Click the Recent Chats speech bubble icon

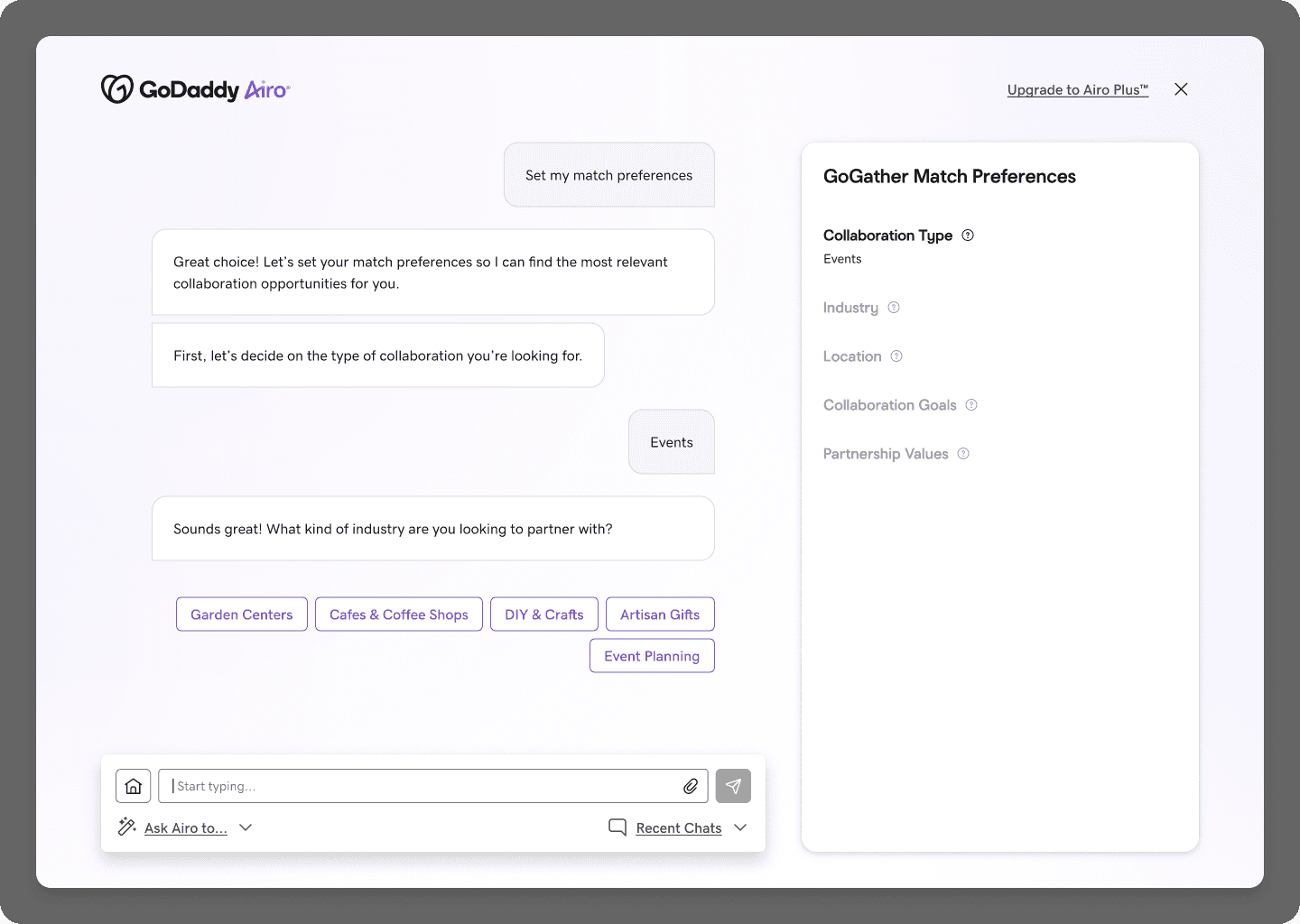(617, 827)
